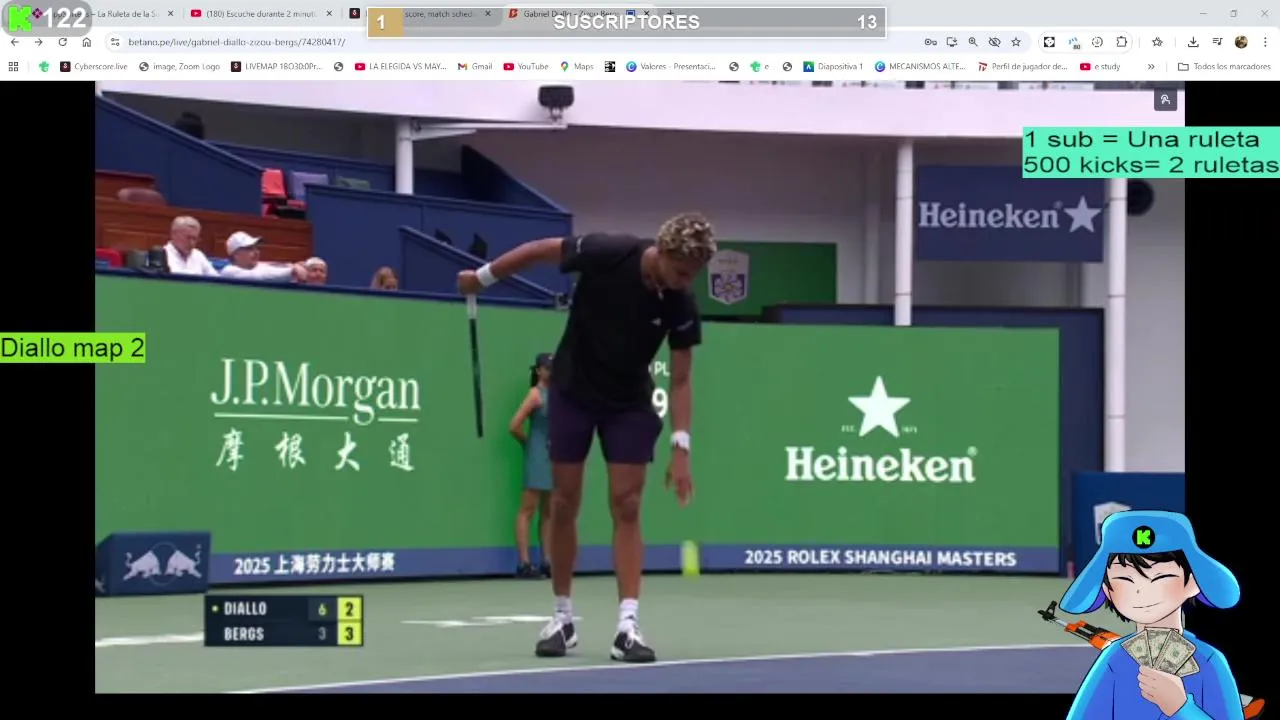The height and width of the screenshot is (720, 1280).
Task: Open the e study bookmark
Action: (1100, 67)
